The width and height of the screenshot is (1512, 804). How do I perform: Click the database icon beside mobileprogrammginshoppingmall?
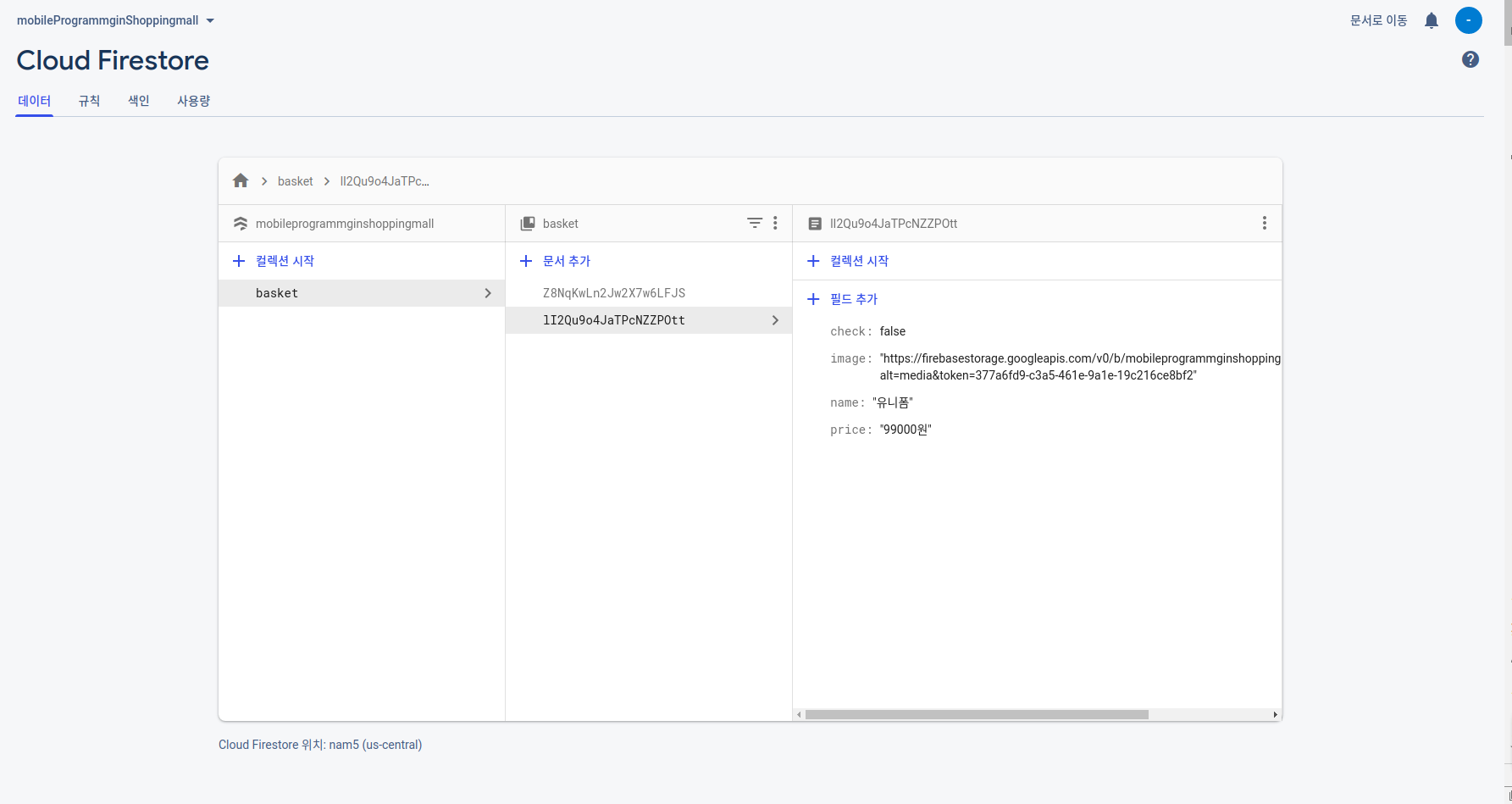[x=240, y=223]
